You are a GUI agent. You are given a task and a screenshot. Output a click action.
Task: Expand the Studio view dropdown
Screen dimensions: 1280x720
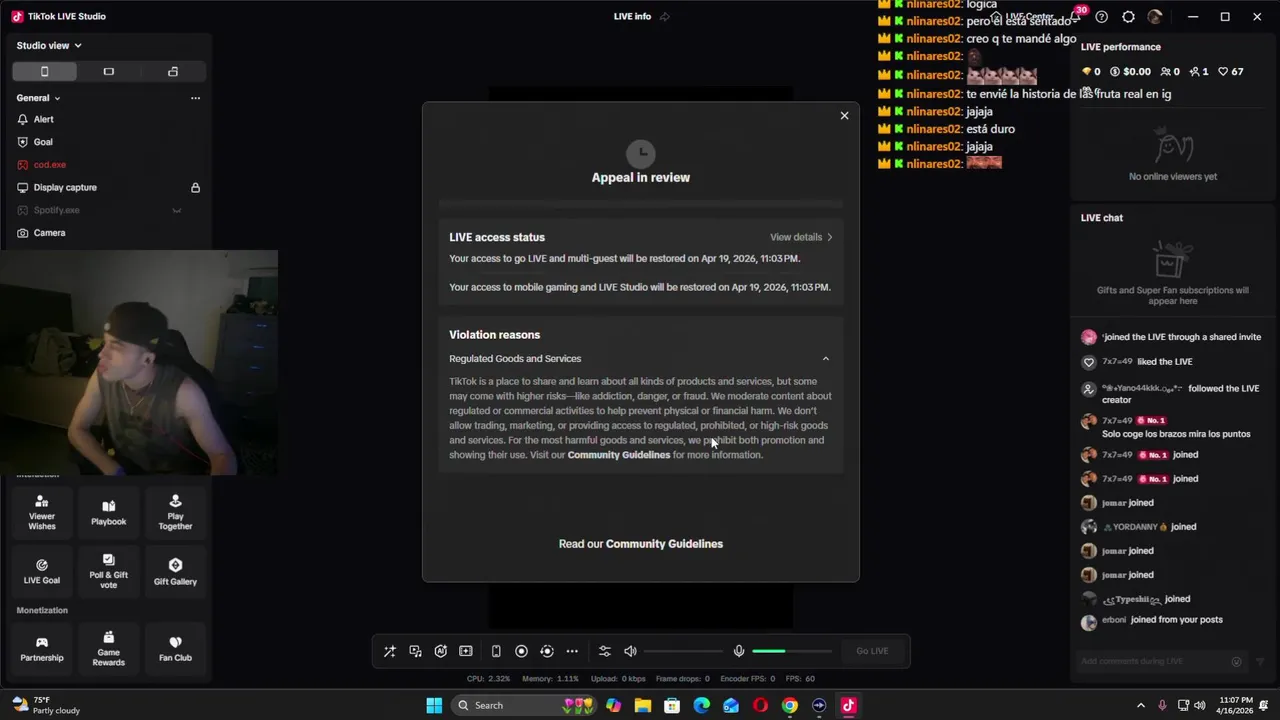49,45
